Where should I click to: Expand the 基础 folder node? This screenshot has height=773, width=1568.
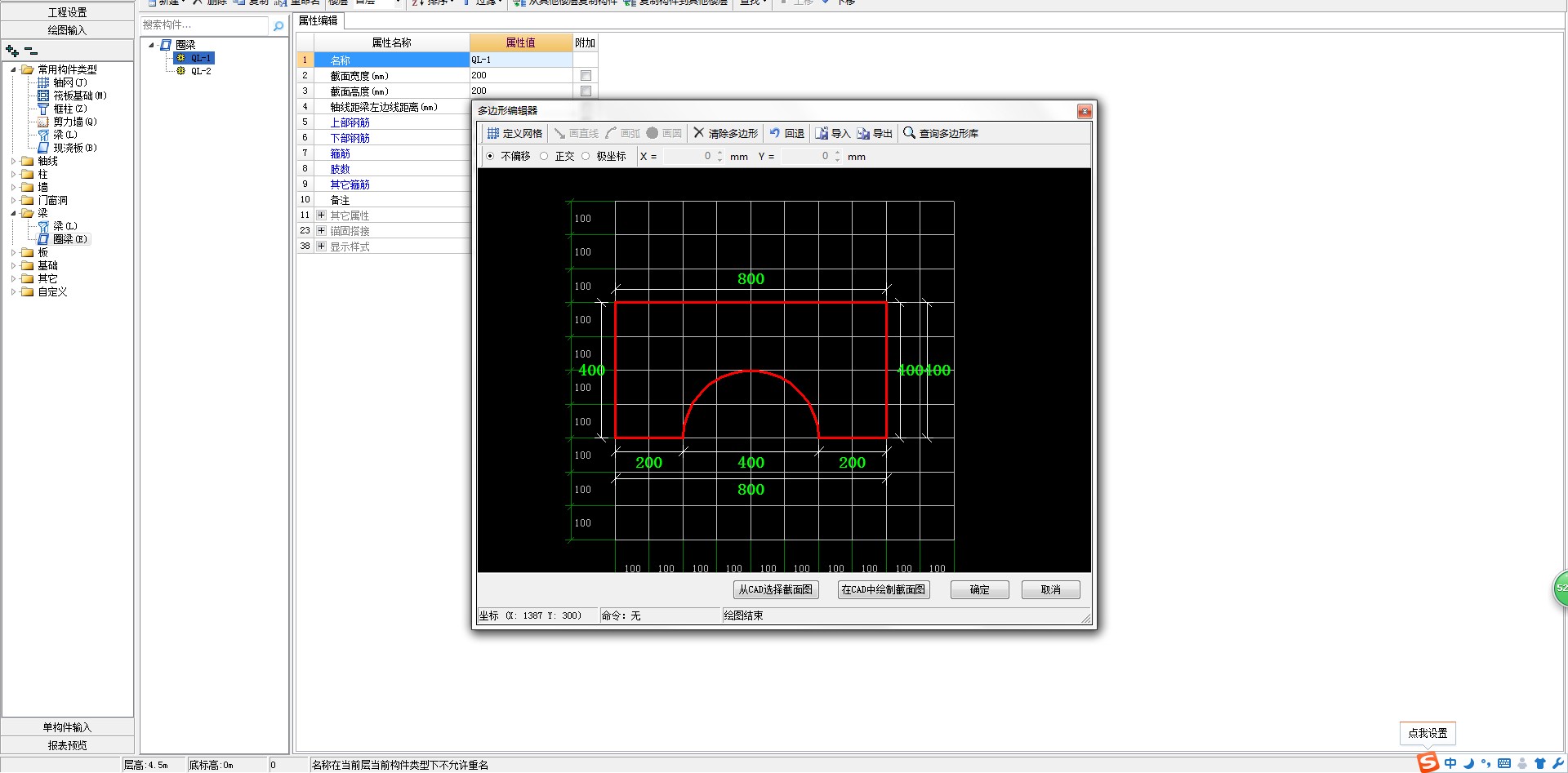tap(13, 265)
